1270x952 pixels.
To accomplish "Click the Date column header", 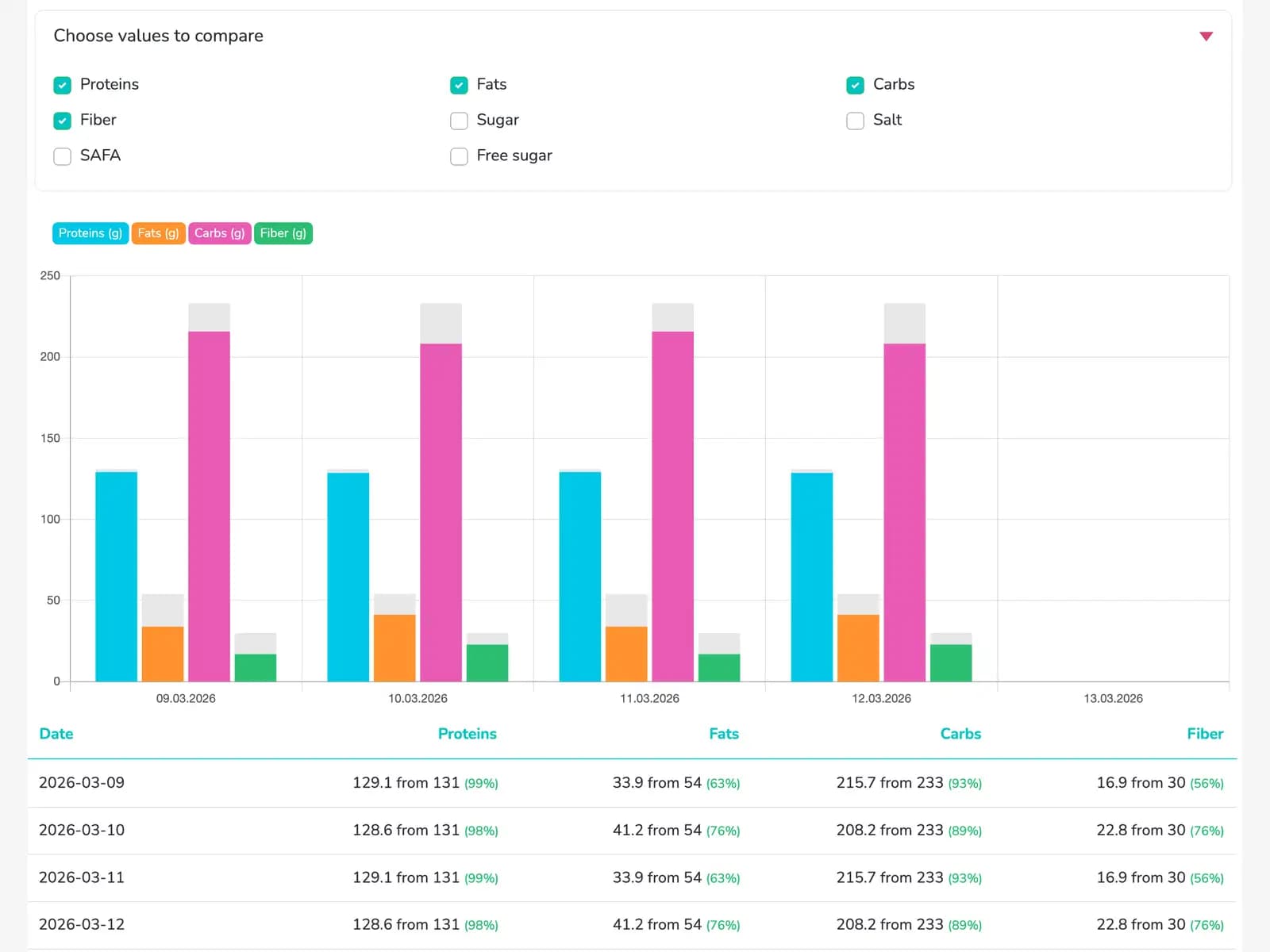I will coord(56,734).
